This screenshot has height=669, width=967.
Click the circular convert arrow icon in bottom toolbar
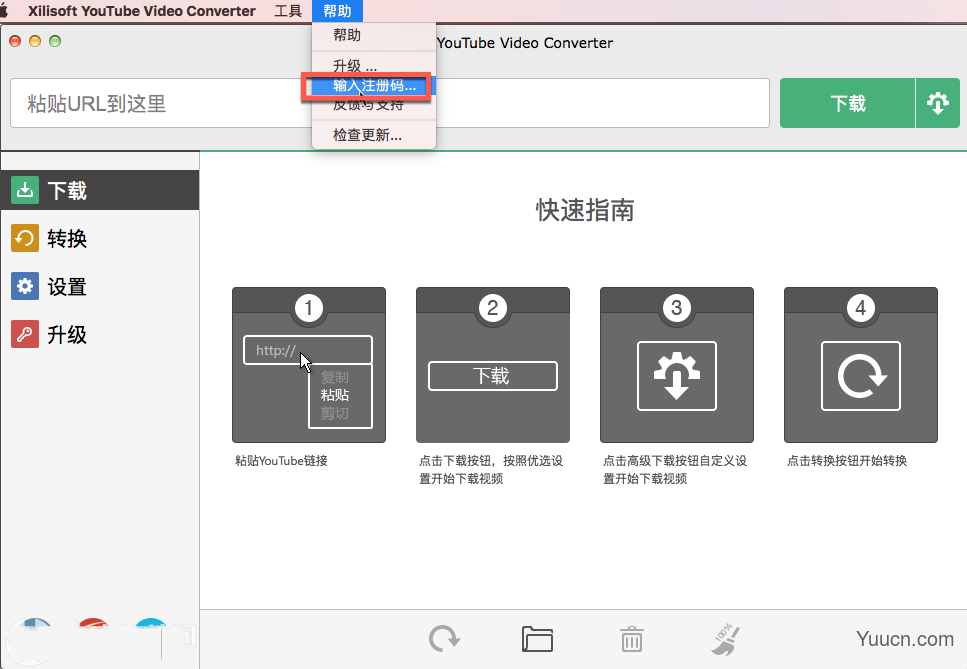coord(444,639)
